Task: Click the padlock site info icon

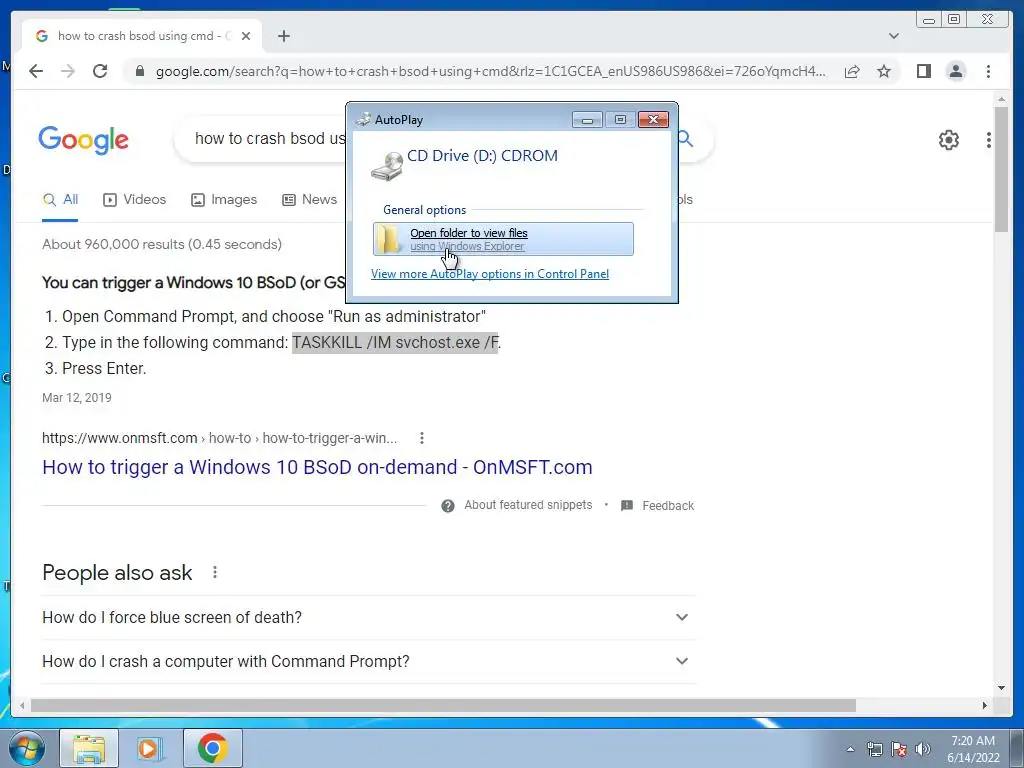Action: [139, 71]
